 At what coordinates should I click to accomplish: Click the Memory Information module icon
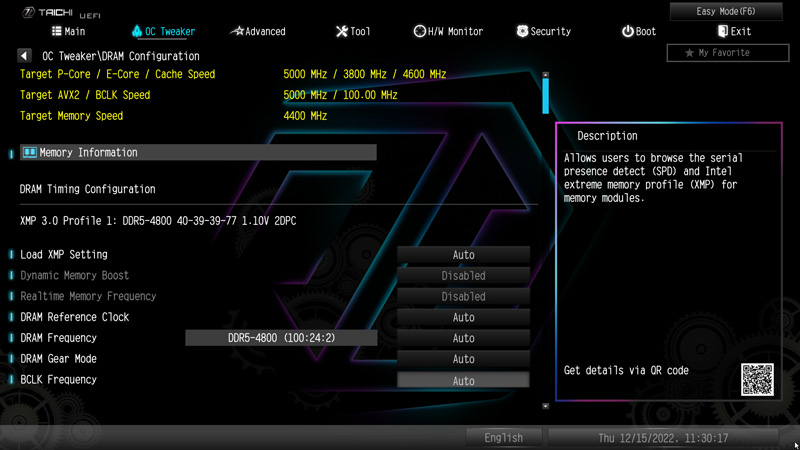pos(30,153)
